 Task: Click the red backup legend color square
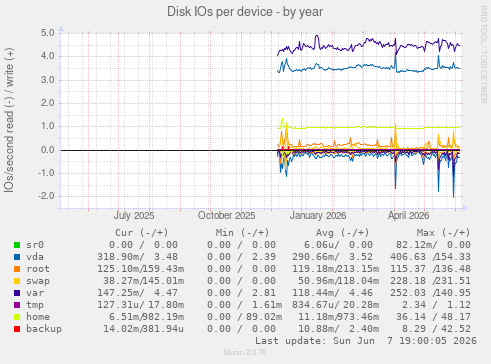(17, 329)
